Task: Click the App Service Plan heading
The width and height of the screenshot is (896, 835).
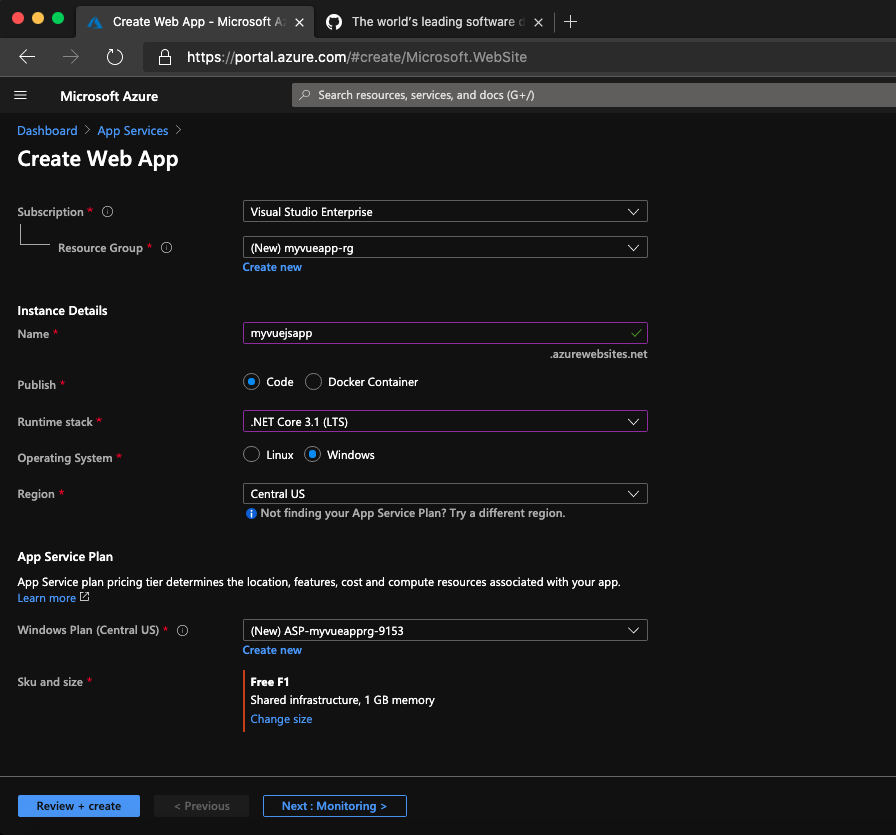Action: 65,557
